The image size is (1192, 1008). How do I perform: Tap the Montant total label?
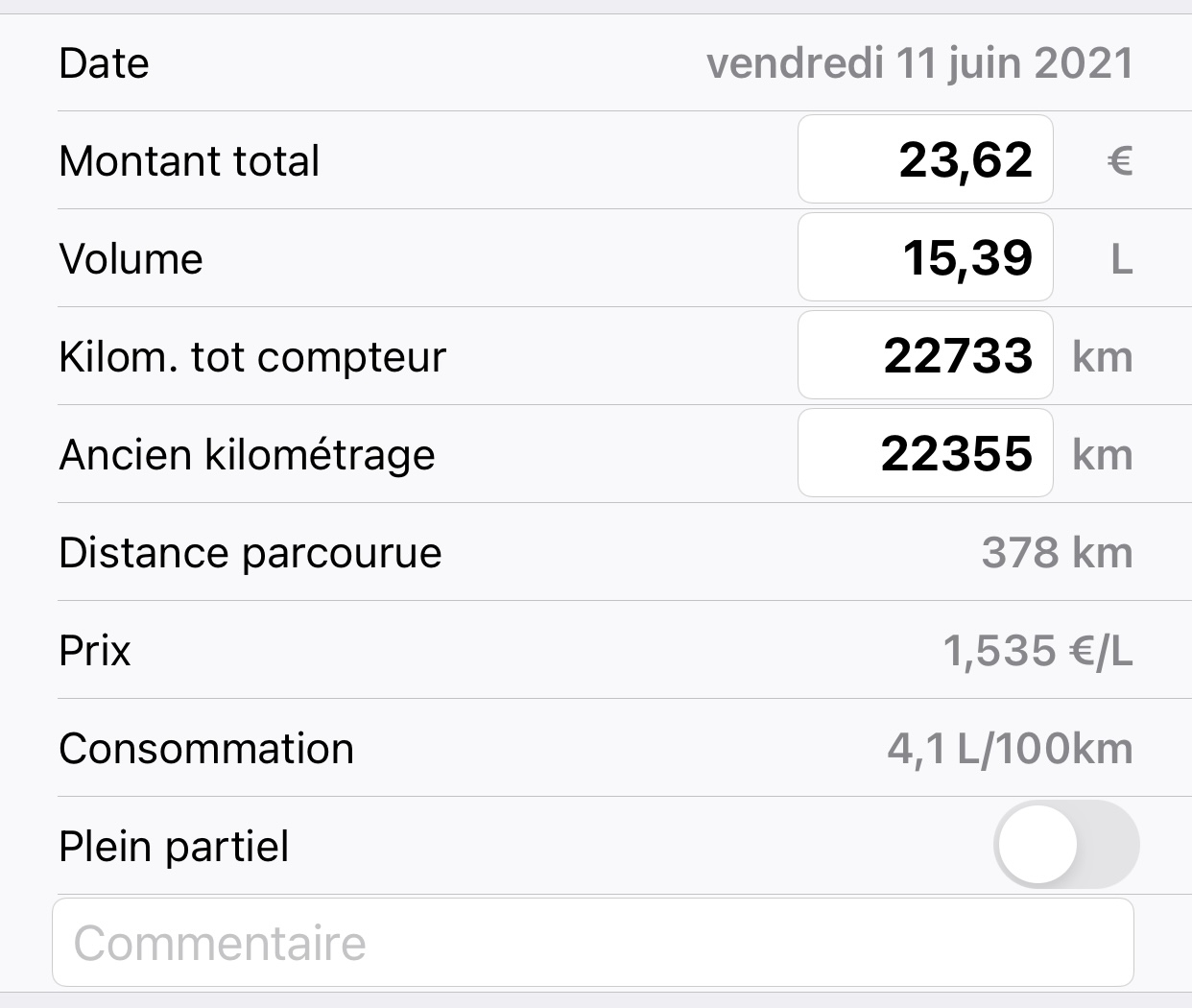tap(189, 161)
